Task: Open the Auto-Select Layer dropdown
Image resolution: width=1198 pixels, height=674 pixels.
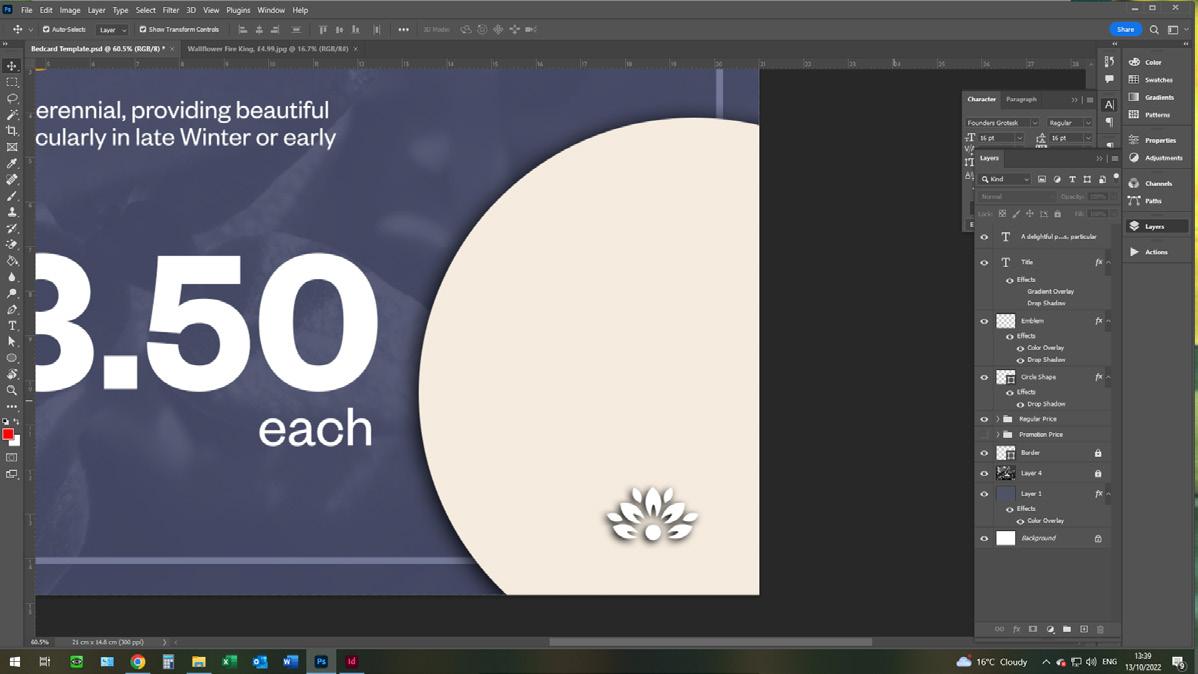Action: point(112,30)
